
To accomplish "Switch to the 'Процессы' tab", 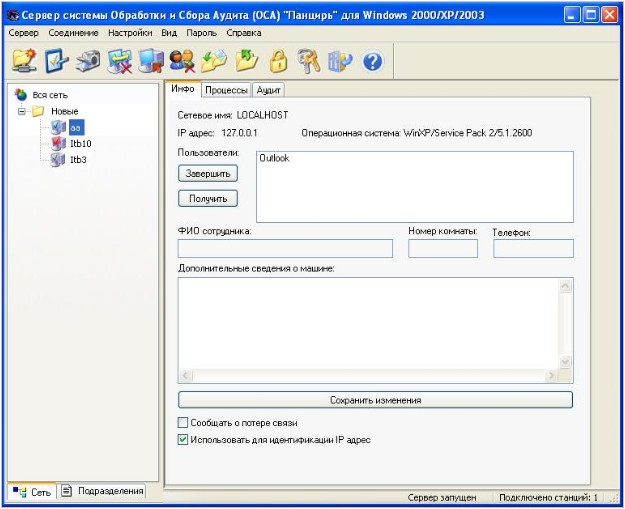I will pos(226,90).
